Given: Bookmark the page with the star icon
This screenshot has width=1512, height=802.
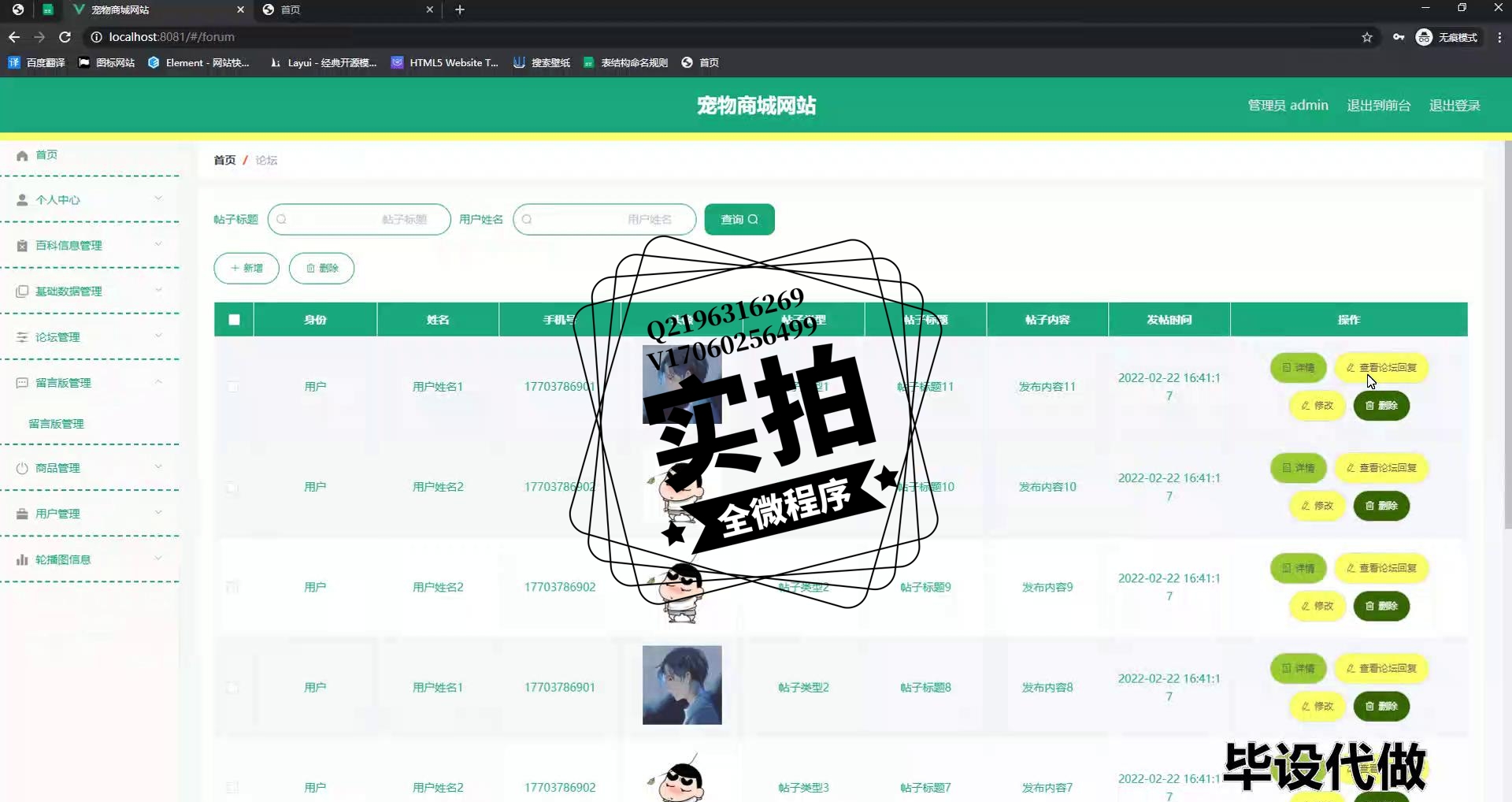Looking at the screenshot, I should click(x=1367, y=37).
